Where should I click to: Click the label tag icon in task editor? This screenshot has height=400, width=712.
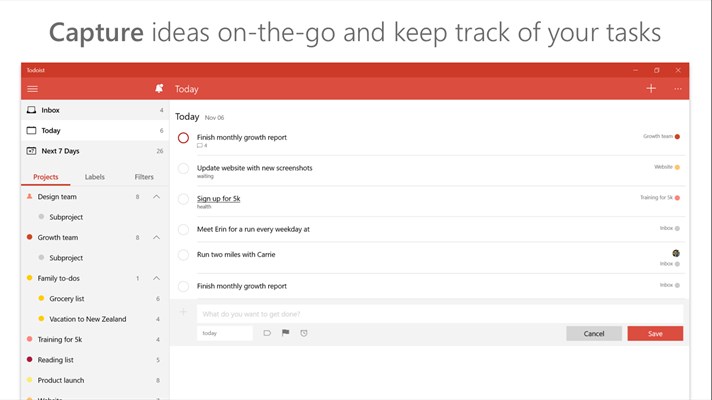[x=267, y=333]
